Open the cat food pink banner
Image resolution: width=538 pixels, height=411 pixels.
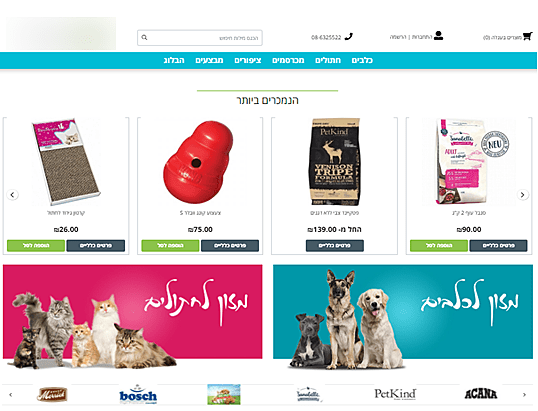click(132, 312)
